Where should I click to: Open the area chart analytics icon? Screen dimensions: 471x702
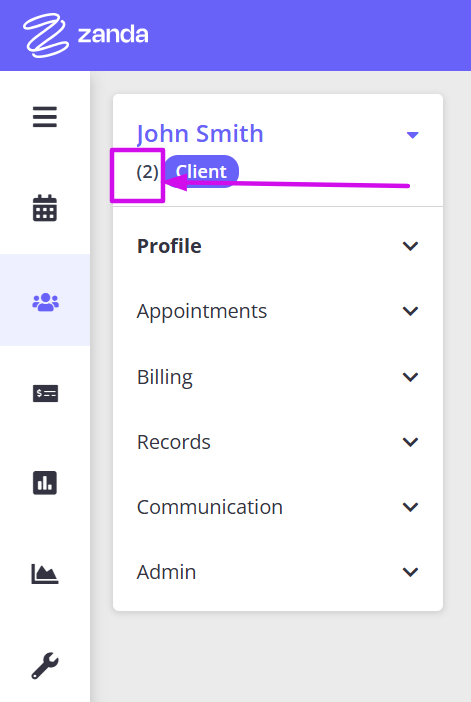click(x=45, y=574)
